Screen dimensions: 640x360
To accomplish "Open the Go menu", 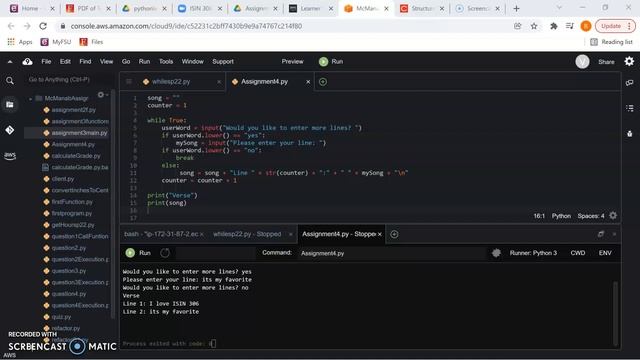I will pos(126,62).
